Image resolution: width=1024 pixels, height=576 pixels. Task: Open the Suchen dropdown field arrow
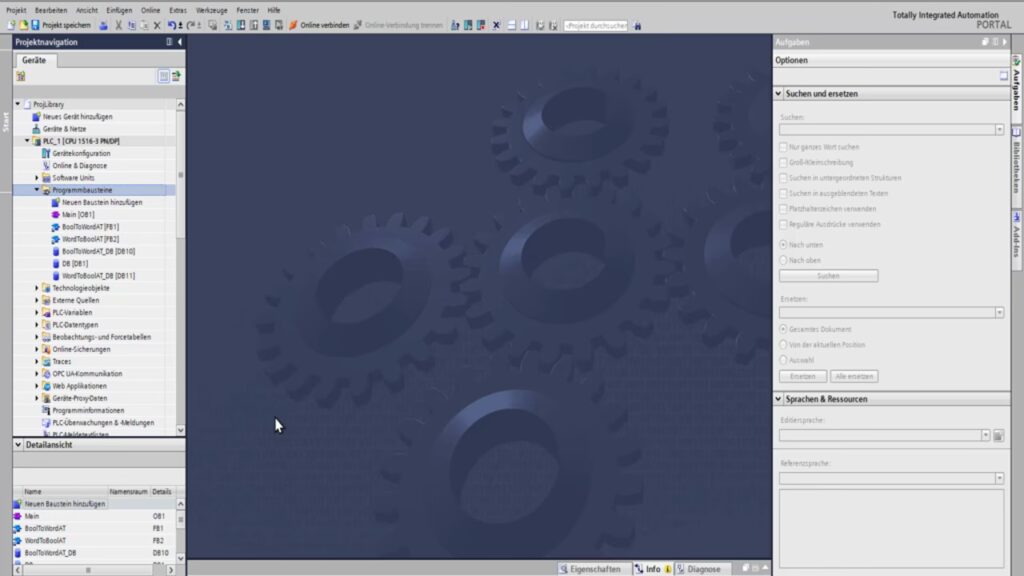tap(998, 130)
